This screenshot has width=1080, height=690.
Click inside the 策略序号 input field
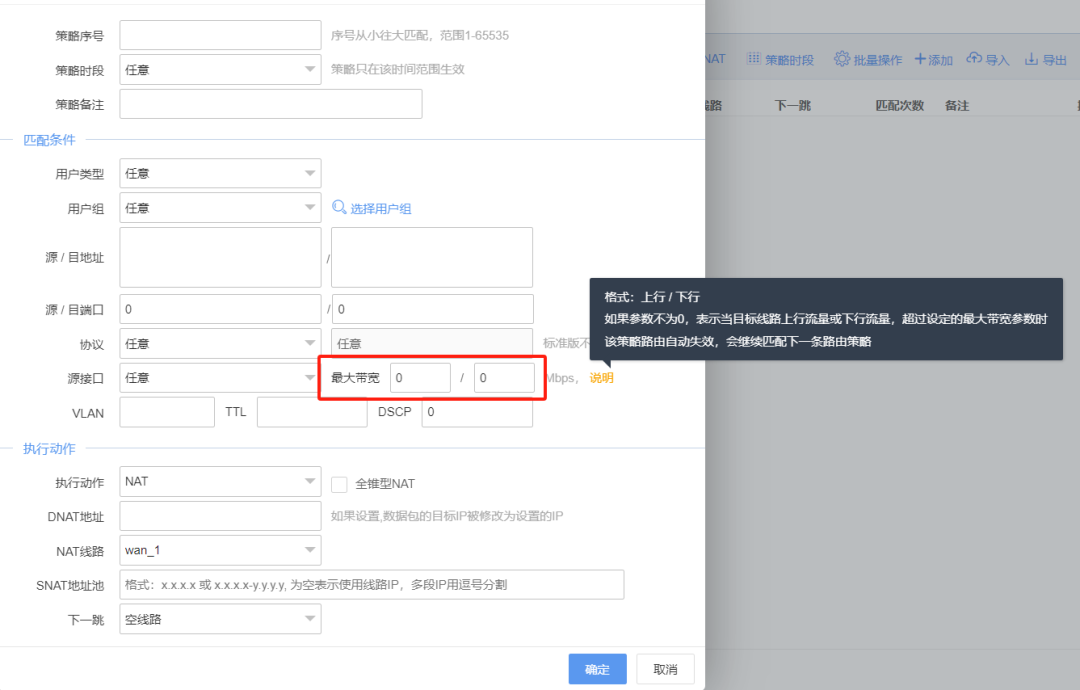pos(220,34)
